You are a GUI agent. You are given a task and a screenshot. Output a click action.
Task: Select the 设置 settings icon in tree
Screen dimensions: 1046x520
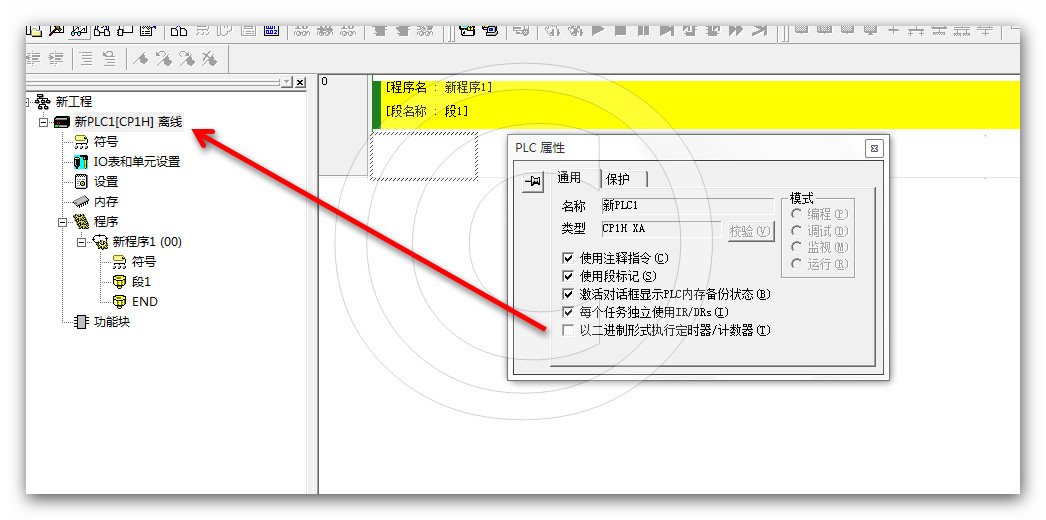[x=81, y=182]
